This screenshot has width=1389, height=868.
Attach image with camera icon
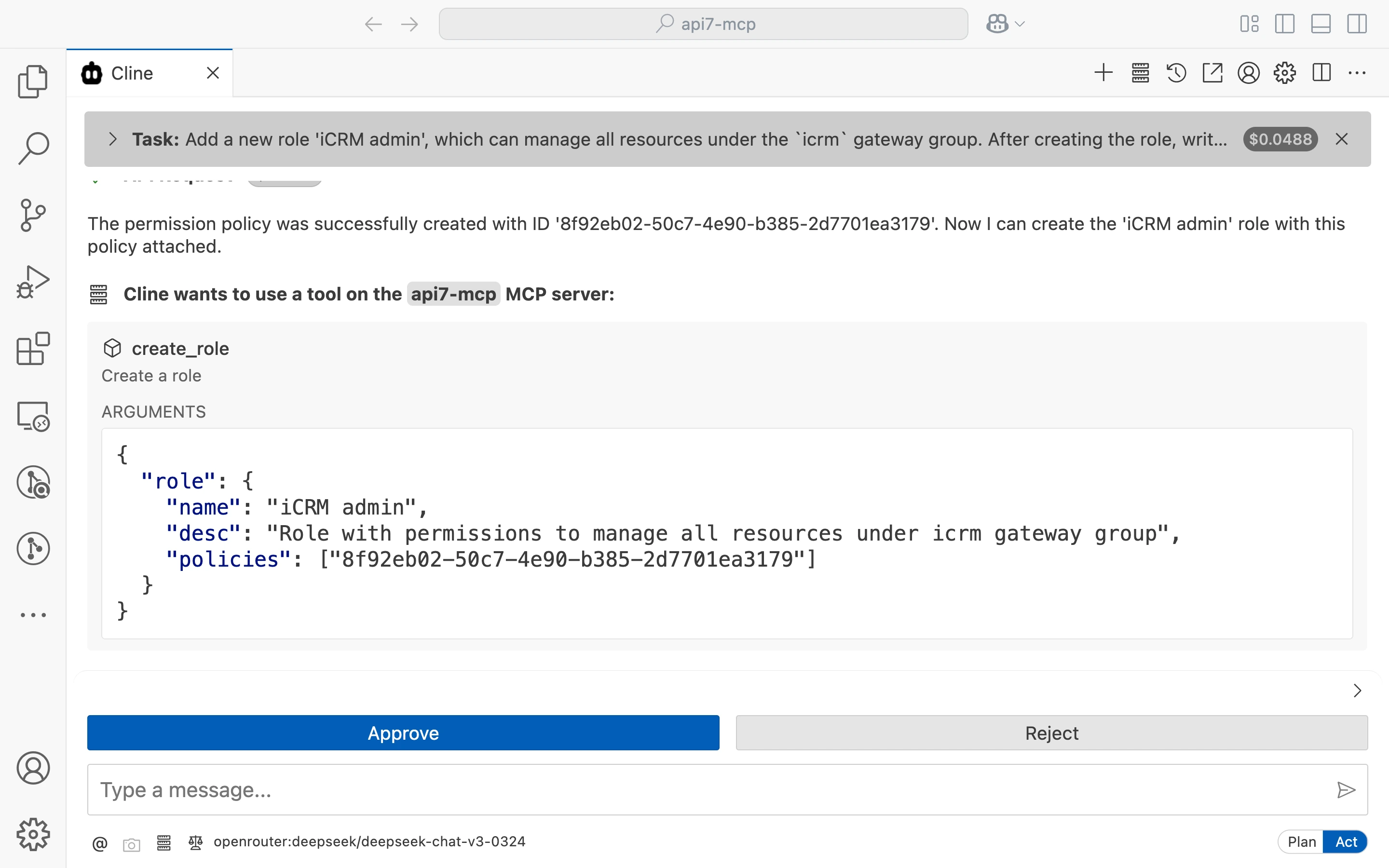tap(132, 844)
